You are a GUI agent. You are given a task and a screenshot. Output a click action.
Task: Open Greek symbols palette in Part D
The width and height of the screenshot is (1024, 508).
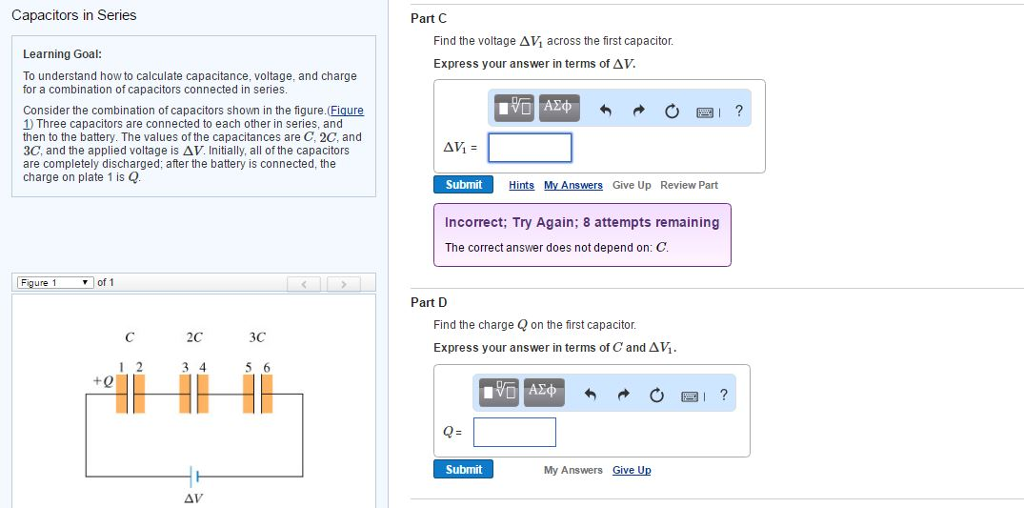tap(543, 392)
